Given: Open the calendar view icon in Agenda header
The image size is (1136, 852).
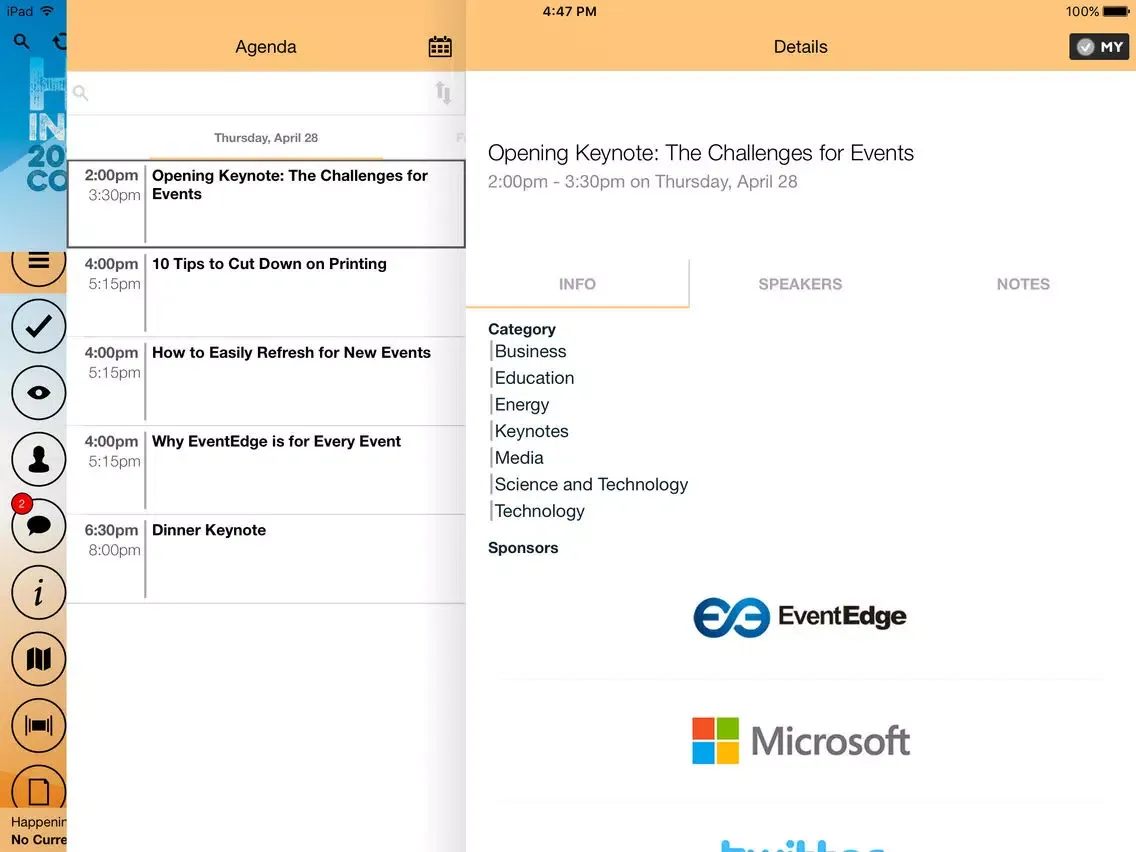Looking at the screenshot, I should coord(440,46).
